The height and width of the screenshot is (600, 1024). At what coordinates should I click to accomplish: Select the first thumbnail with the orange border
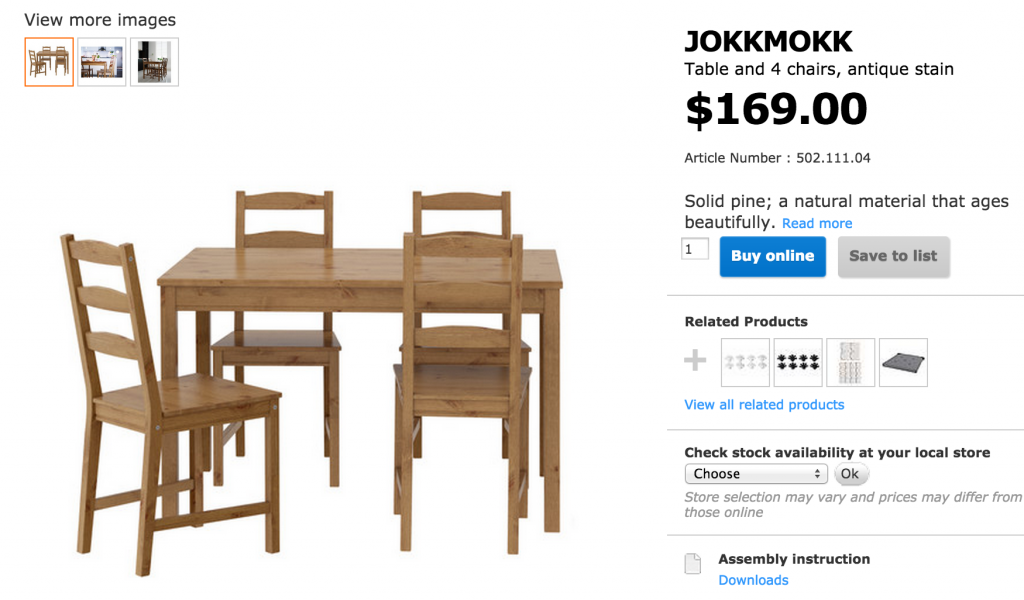click(49, 62)
